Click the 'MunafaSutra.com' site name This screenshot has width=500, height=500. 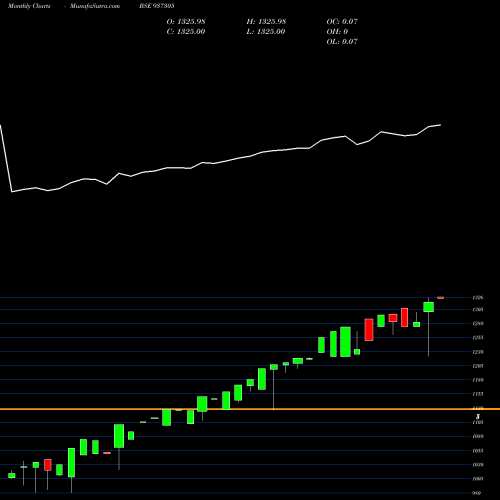coord(95,6)
